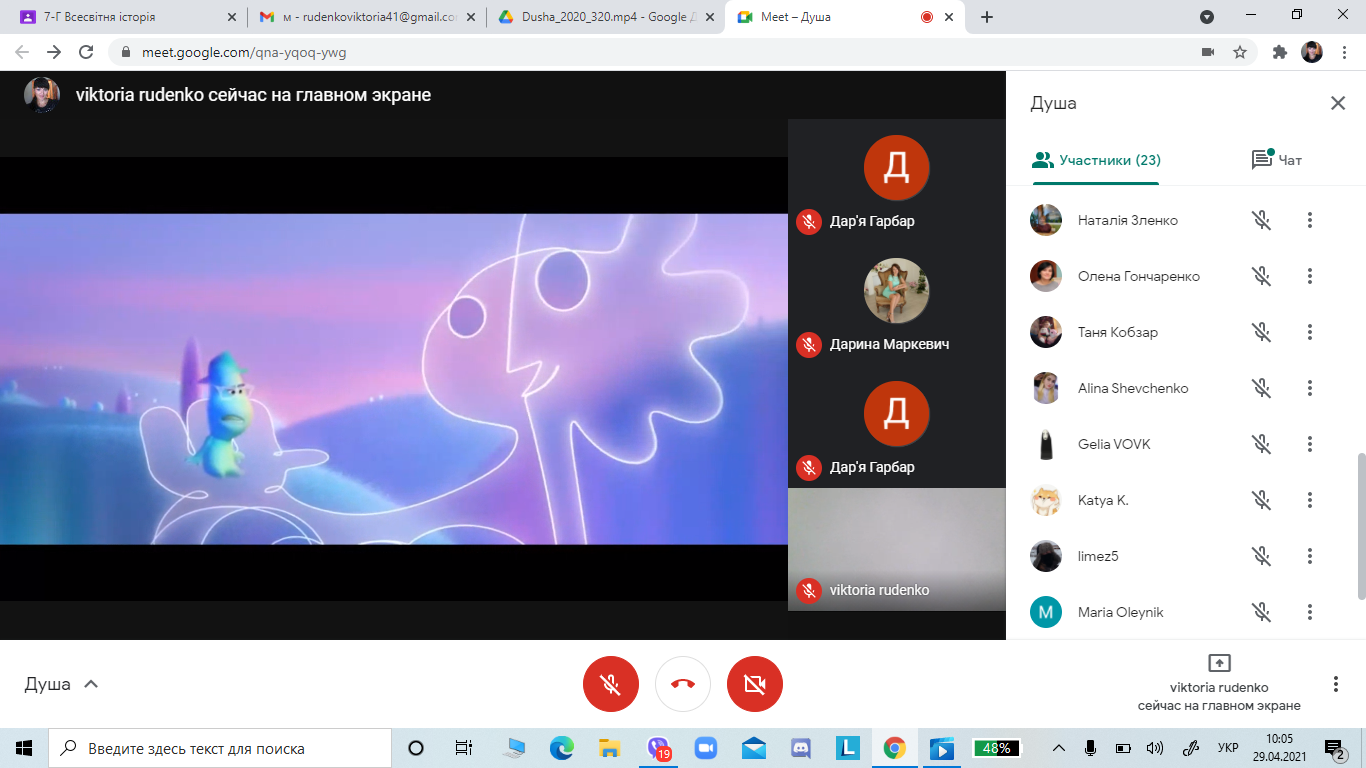Open Viber from the taskbar
Viewport: 1366px width, 768px height.
[658, 747]
